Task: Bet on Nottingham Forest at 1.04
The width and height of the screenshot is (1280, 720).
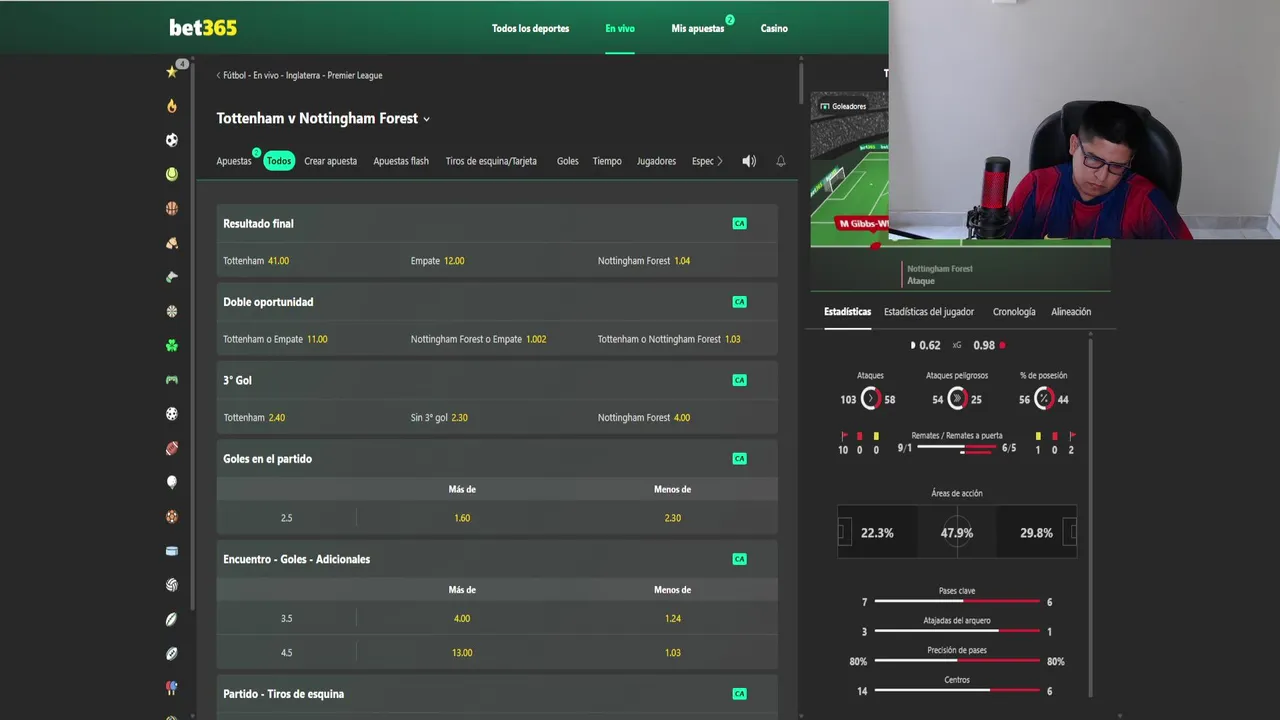Action: point(685,261)
